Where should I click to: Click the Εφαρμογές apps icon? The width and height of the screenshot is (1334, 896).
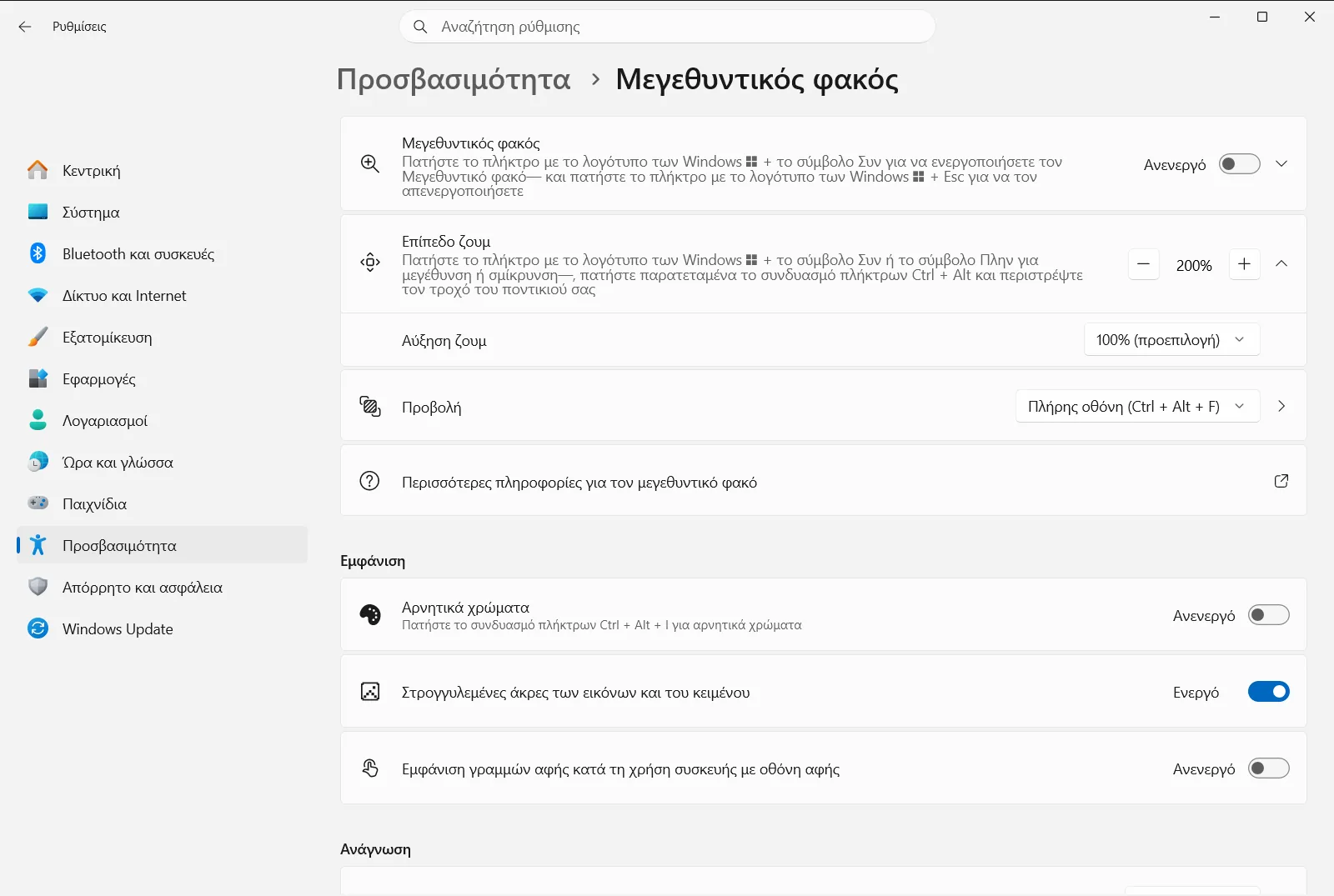[x=38, y=378]
